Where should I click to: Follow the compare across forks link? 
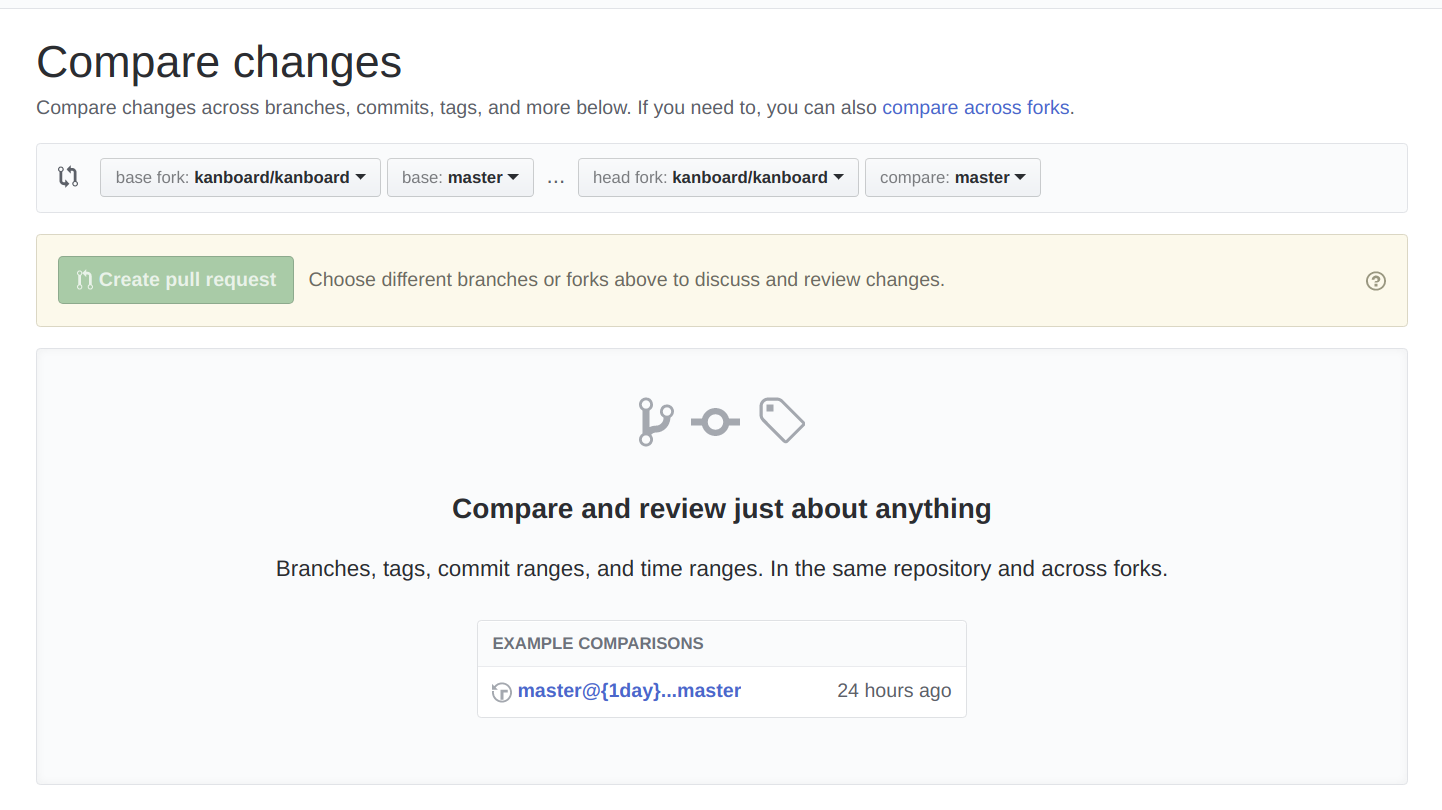coord(976,107)
